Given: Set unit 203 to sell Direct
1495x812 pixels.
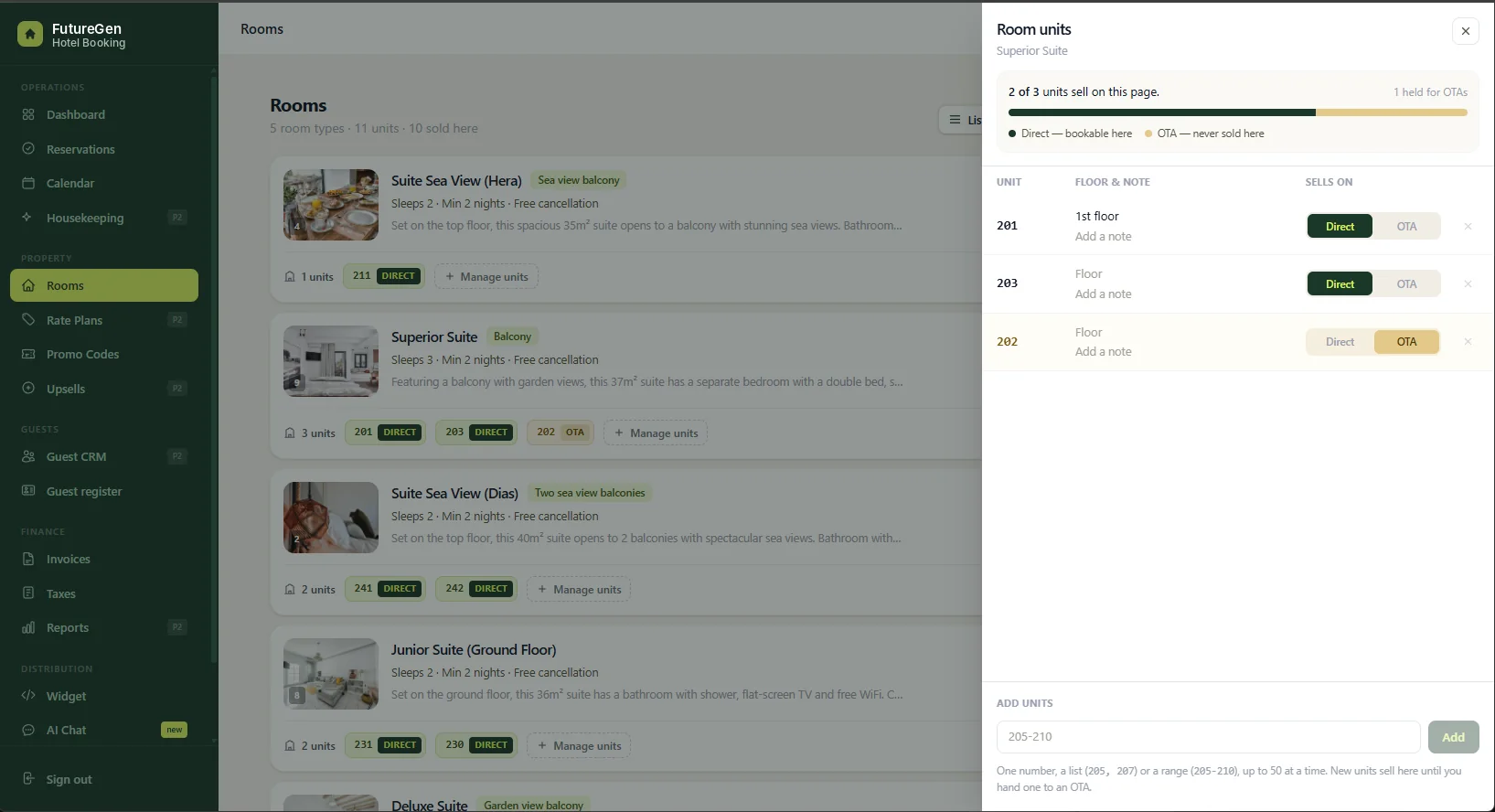Looking at the screenshot, I should [x=1340, y=283].
